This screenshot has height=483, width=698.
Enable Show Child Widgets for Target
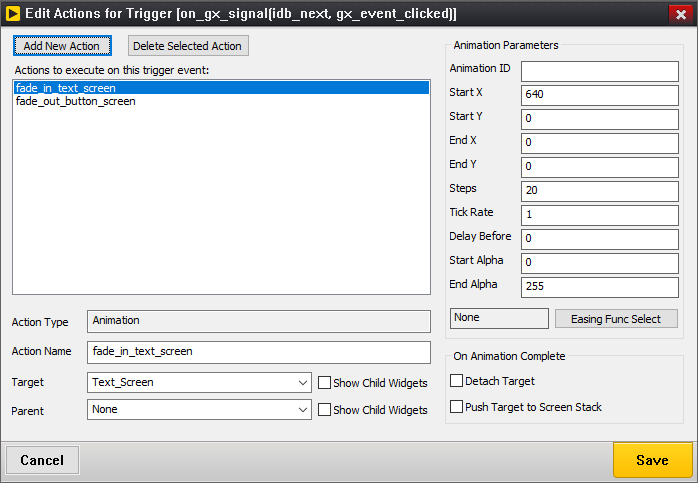pos(324,382)
